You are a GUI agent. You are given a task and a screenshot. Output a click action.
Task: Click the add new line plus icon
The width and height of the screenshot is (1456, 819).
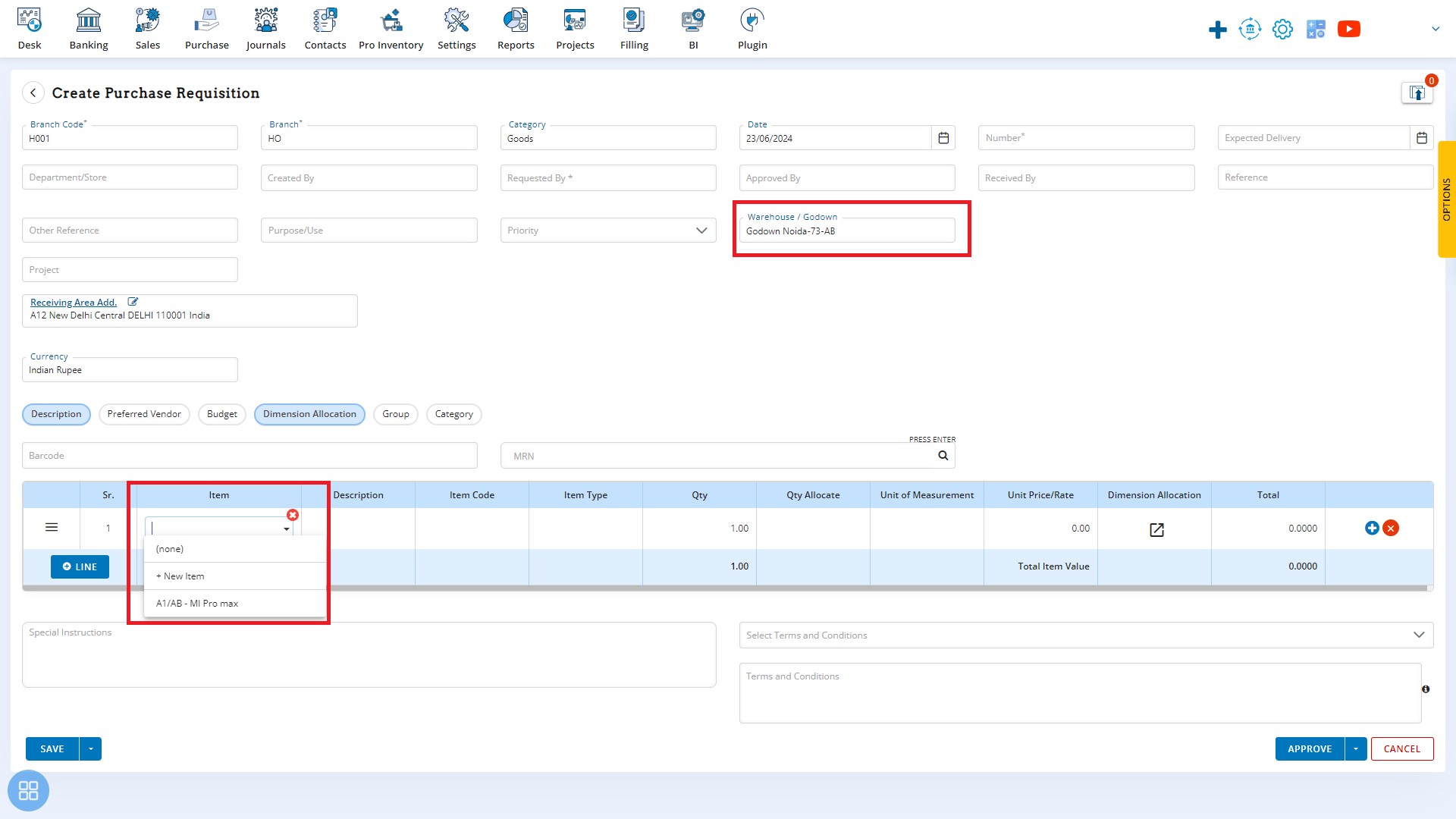coord(1372,527)
